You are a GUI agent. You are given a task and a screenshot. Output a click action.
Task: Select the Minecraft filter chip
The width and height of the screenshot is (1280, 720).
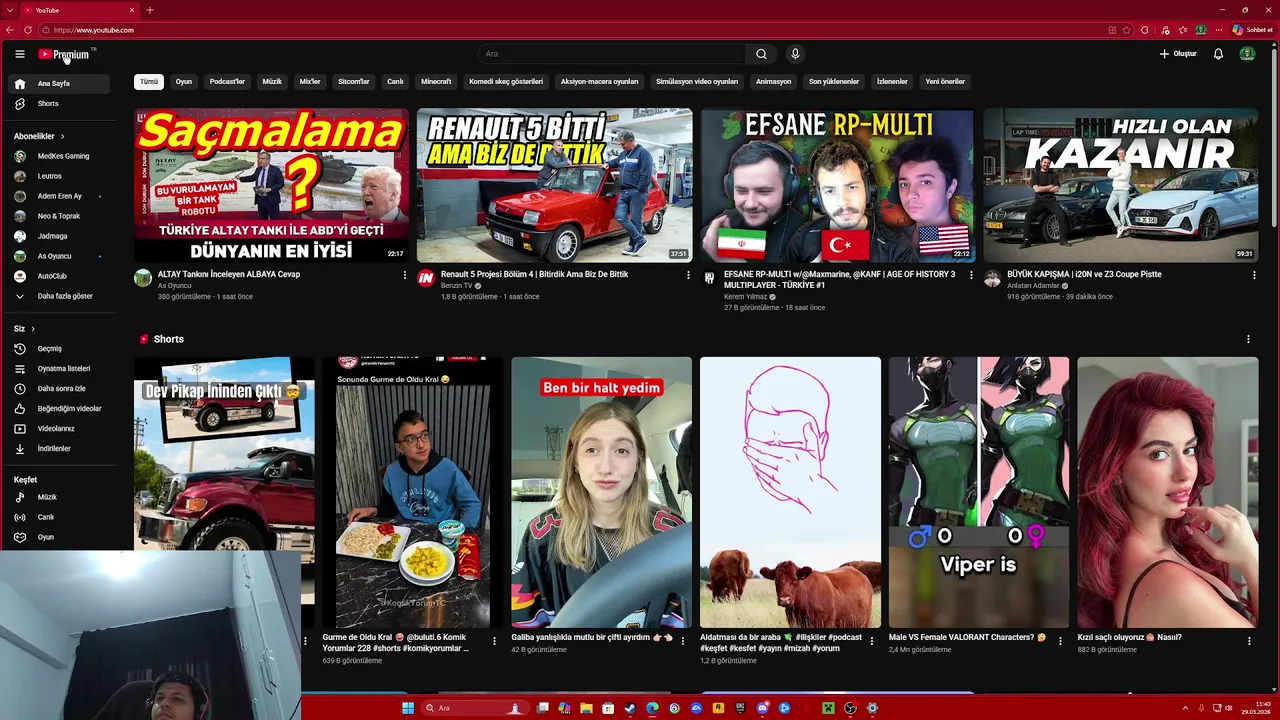pyautogui.click(x=436, y=82)
